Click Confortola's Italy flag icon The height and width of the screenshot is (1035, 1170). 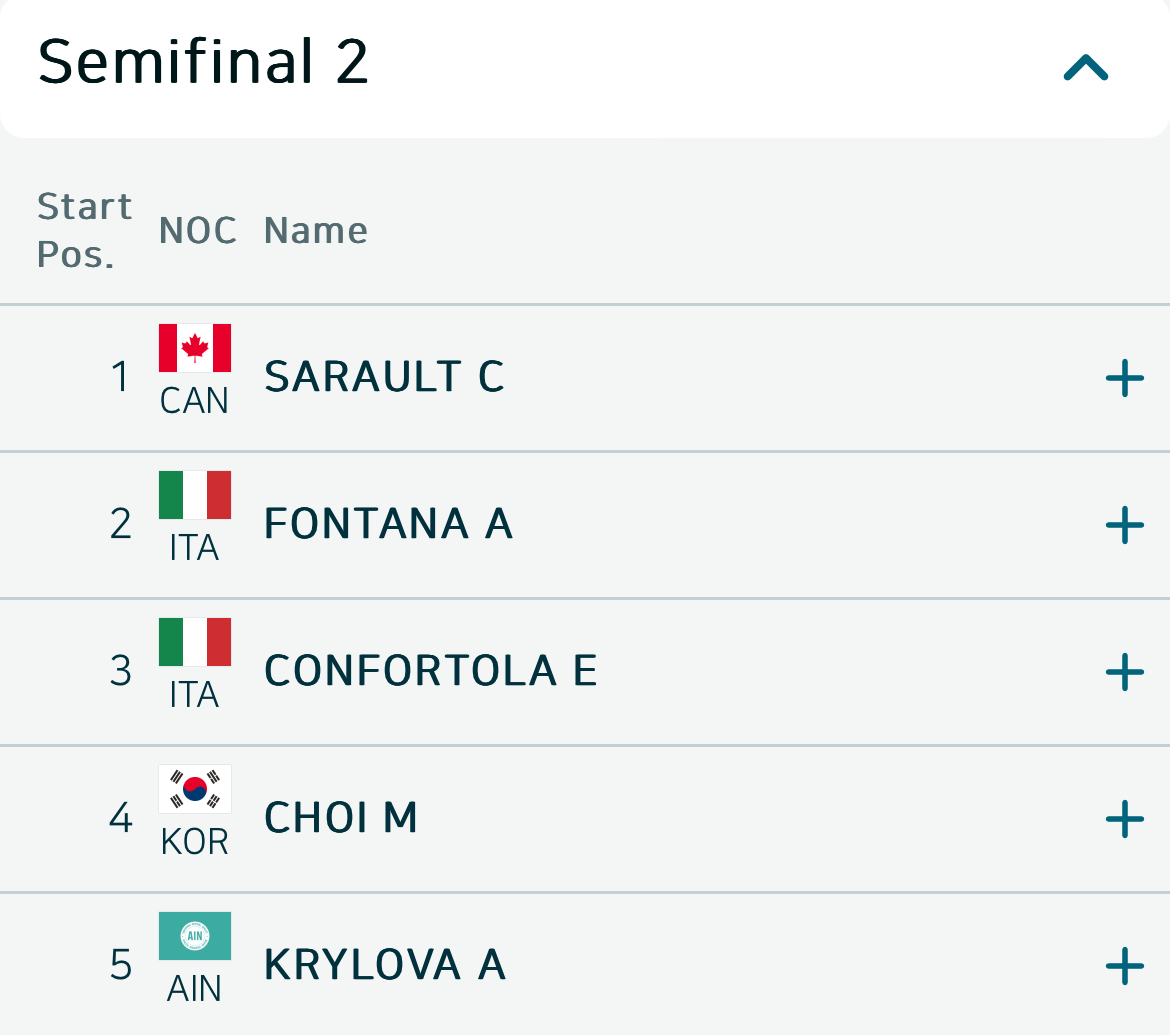195,642
